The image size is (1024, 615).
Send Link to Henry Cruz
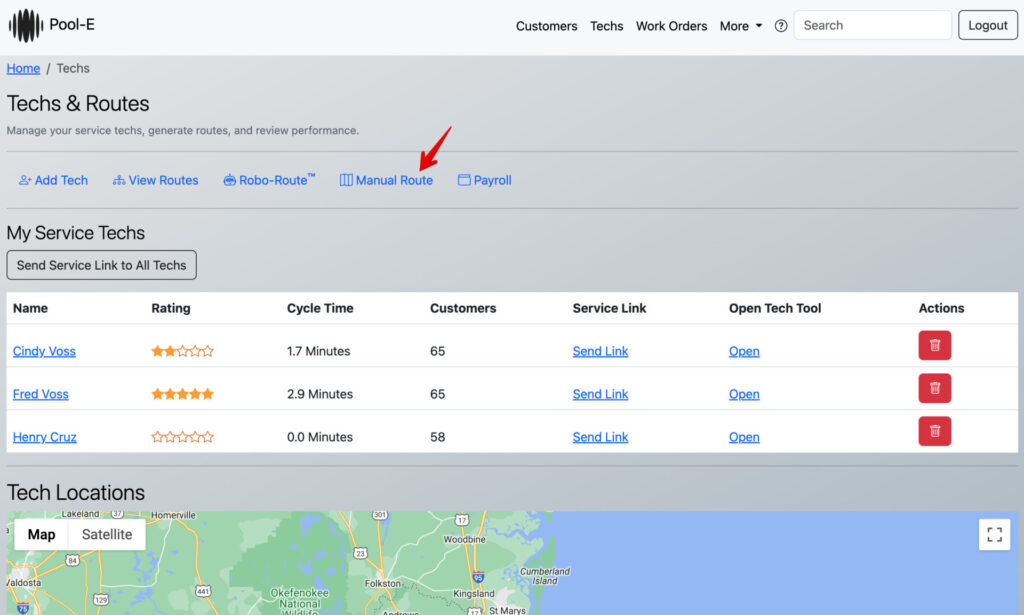tap(600, 437)
